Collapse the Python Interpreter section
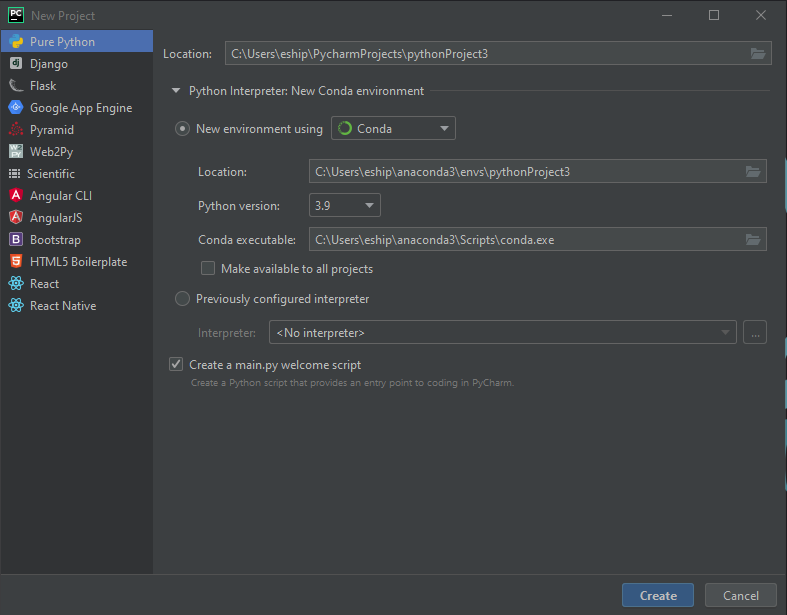The height and width of the screenshot is (615, 787). pyautogui.click(x=176, y=91)
